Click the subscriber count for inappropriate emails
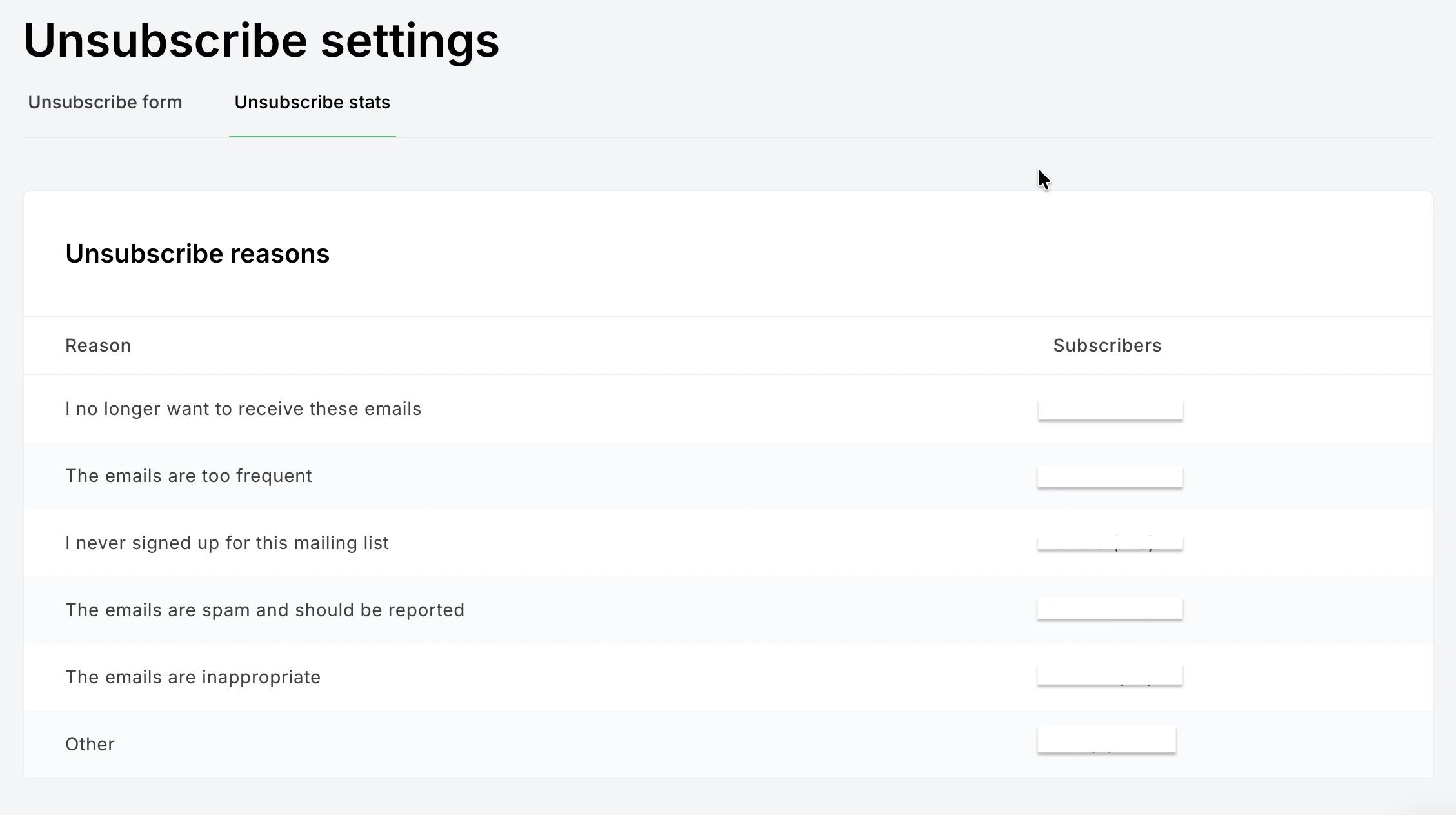Screen dimensions: 1456x815 click(x=1110, y=675)
